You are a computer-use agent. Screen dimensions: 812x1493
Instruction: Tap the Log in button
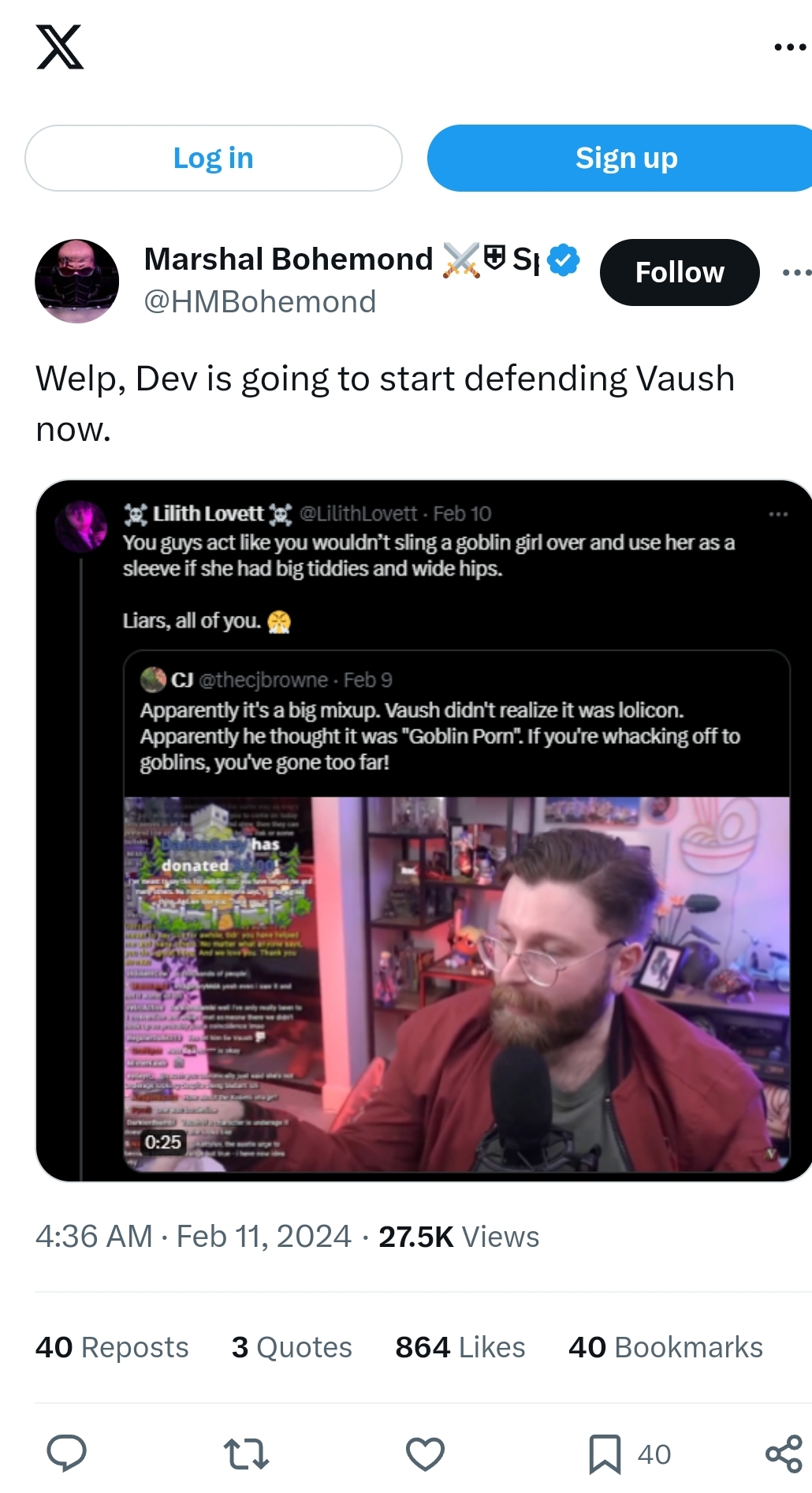click(x=214, y=158)
